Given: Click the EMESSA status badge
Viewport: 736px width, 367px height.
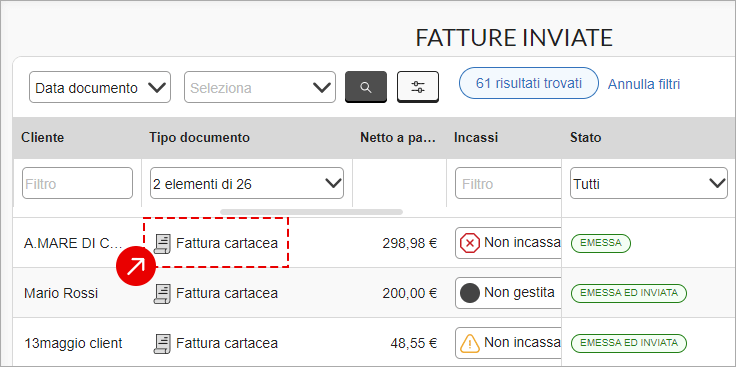Looking at the screenshot, I should coord(601,243).
